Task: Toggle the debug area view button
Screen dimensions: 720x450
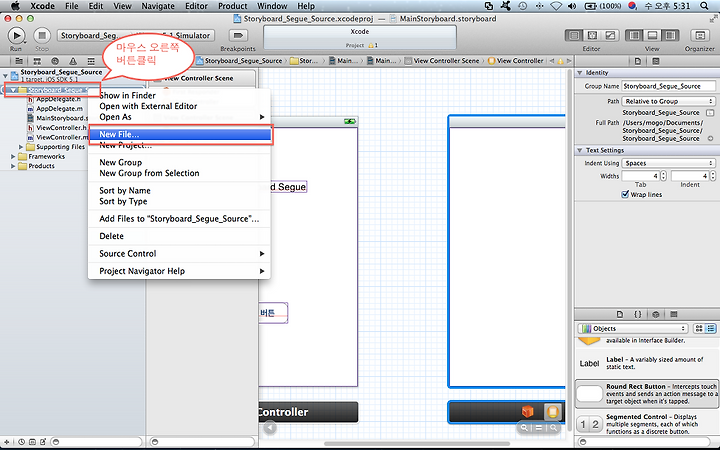Action: [x=652, y=35]
